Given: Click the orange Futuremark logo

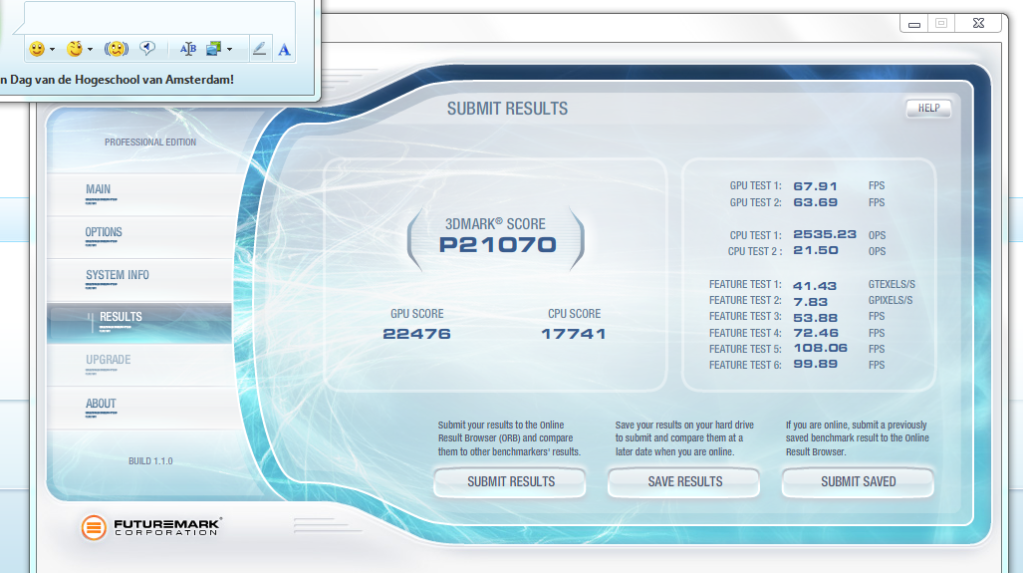Looking at the screenshot, I should [x=93, y=527].
